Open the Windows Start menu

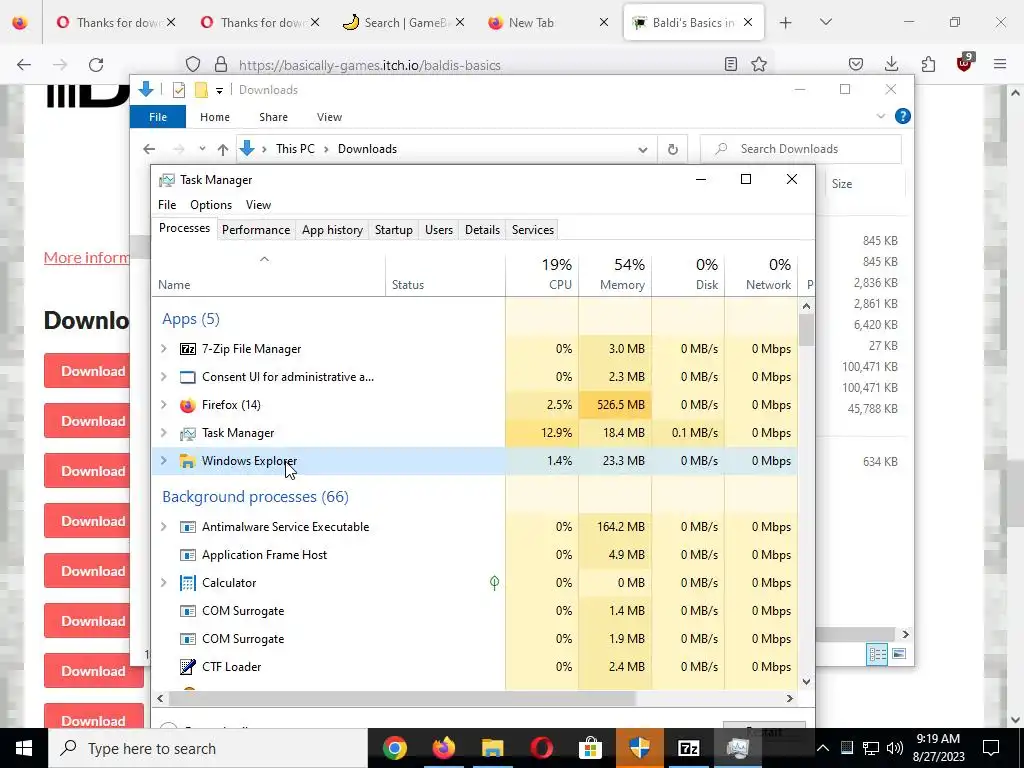tap(24, 748)
